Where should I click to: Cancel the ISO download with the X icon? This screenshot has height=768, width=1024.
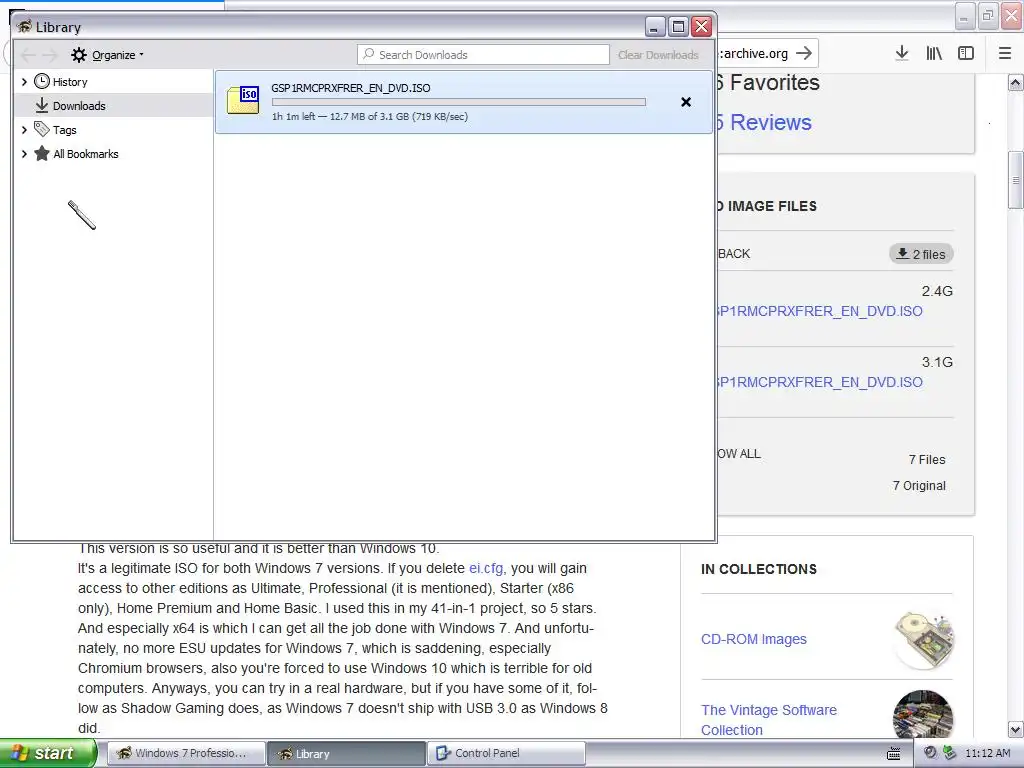[686, 102]
